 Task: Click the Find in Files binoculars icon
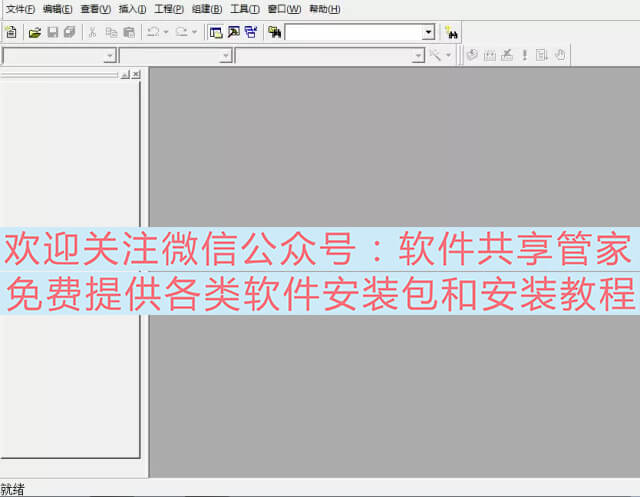click(275, 32)
